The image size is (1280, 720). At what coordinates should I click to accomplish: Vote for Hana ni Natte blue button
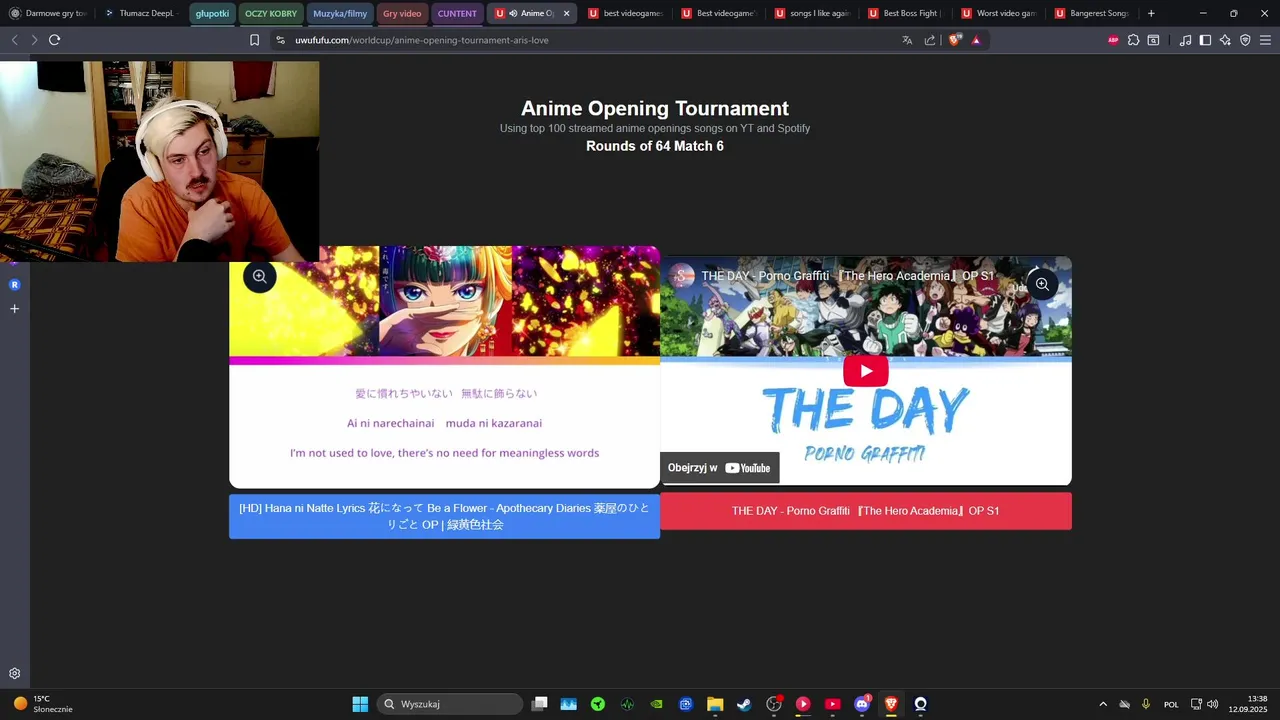(444, 516)
